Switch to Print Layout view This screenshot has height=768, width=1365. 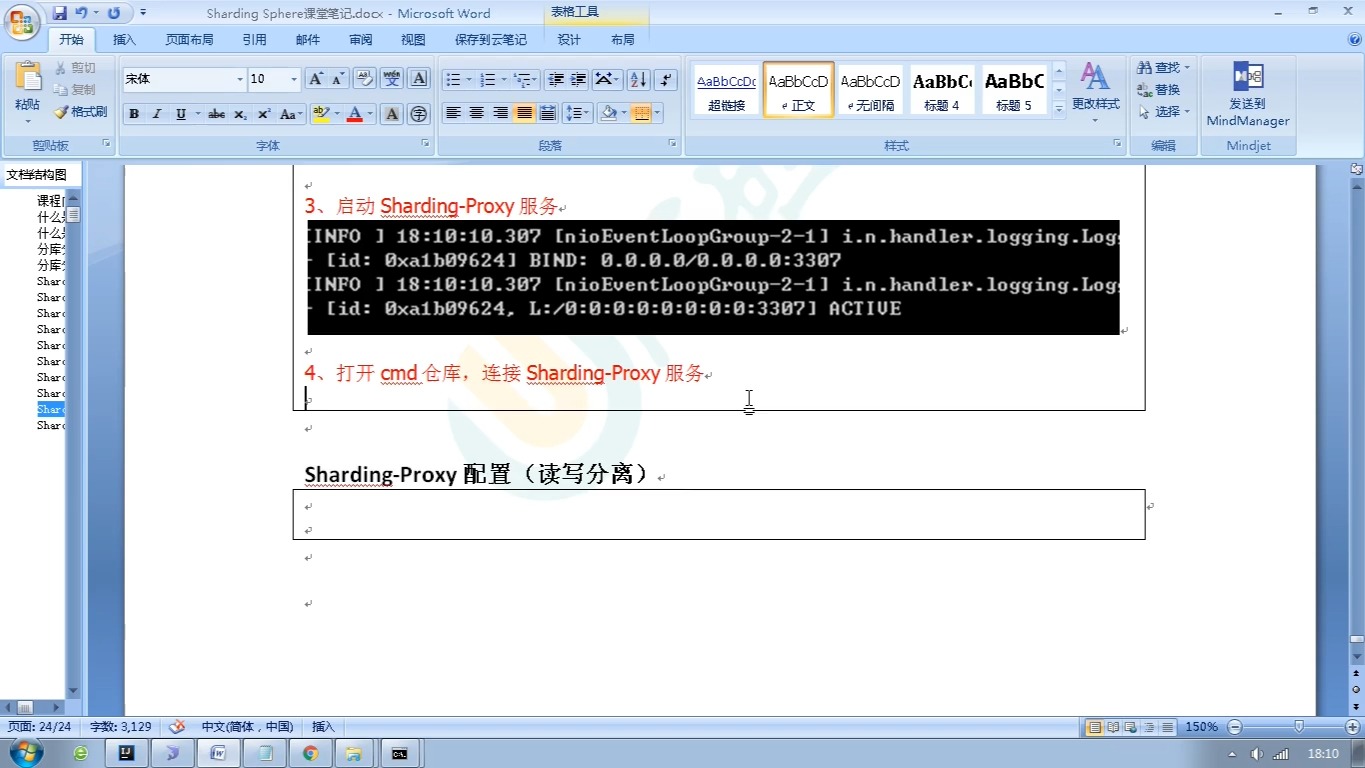coord(1094,727)
